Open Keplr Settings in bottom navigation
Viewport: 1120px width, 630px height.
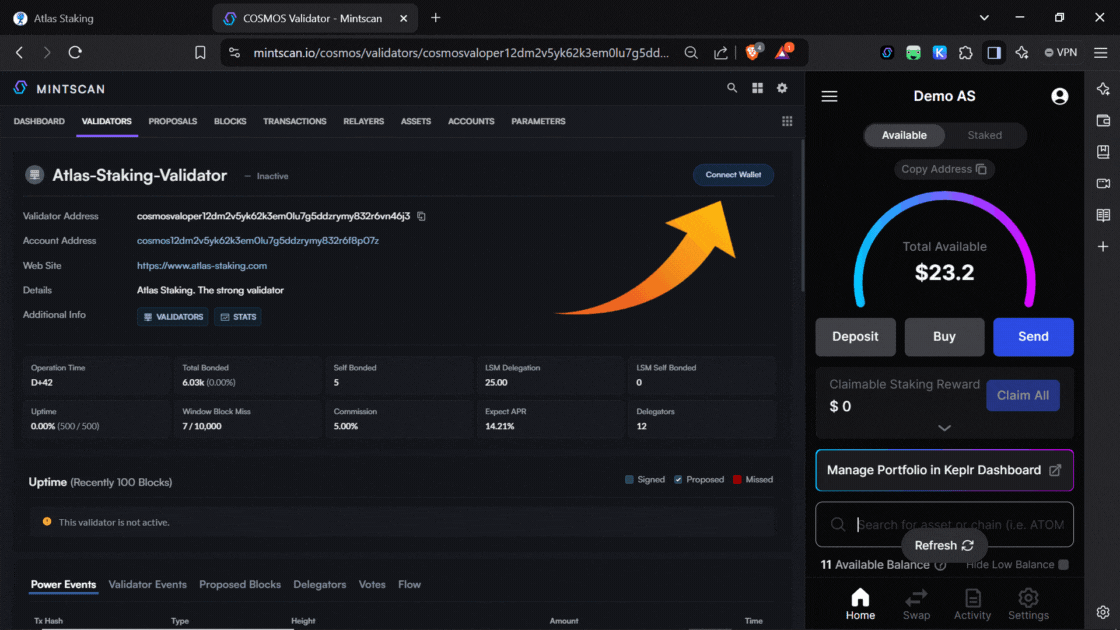tap(1028, 604)
